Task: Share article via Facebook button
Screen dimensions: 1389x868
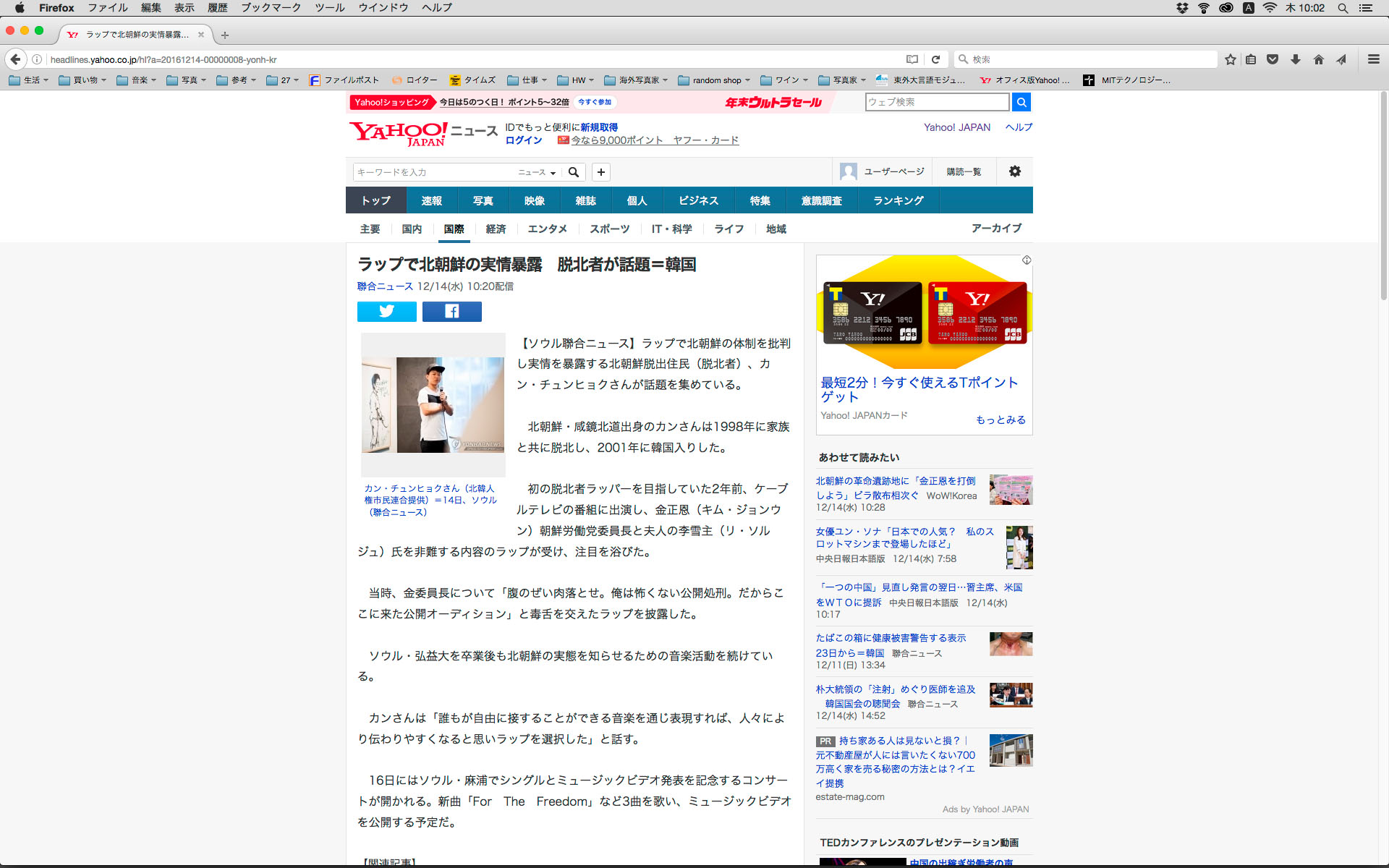Action: pos(451,312)
